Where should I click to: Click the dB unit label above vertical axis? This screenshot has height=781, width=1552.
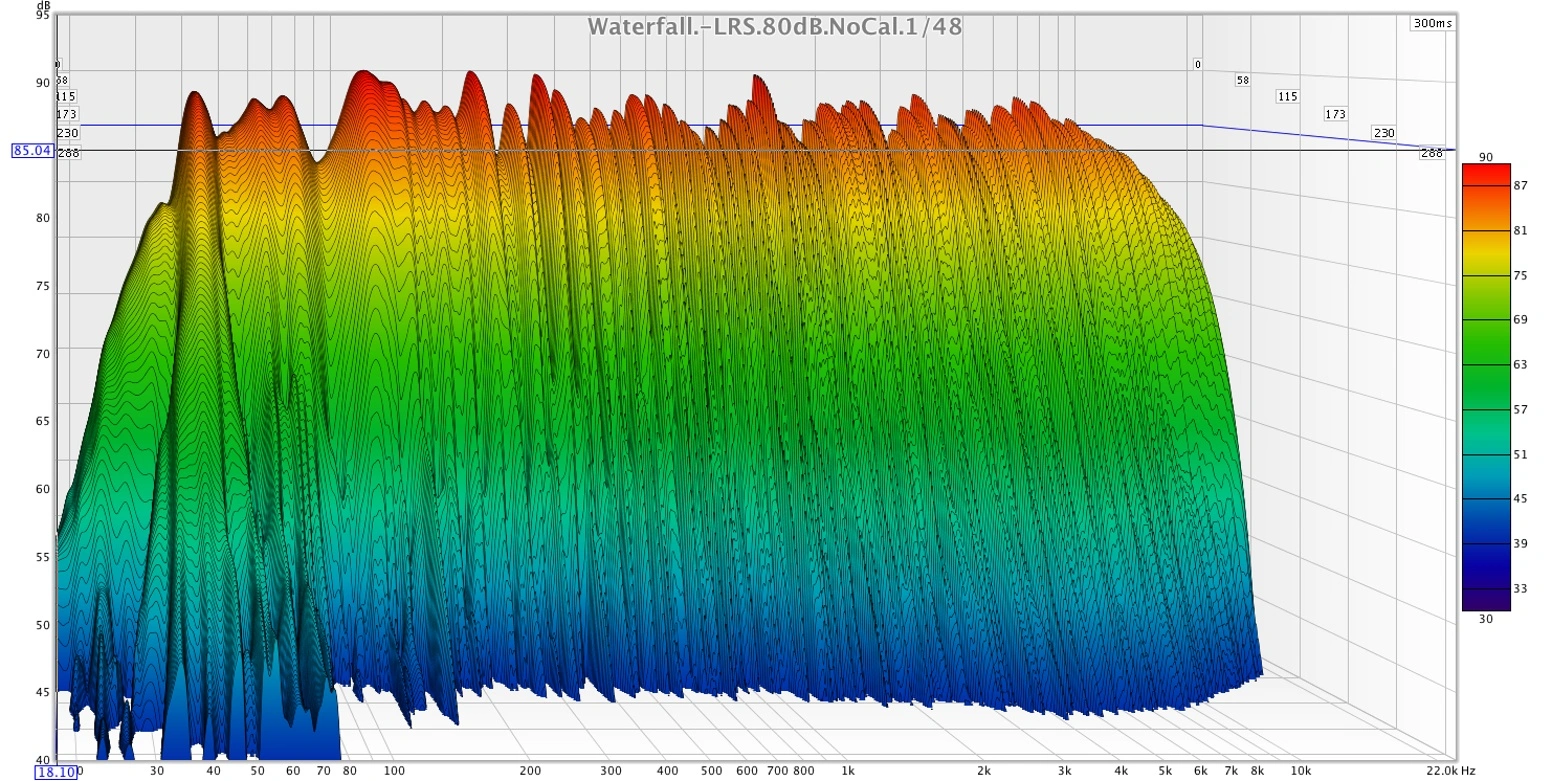point(43,5)
